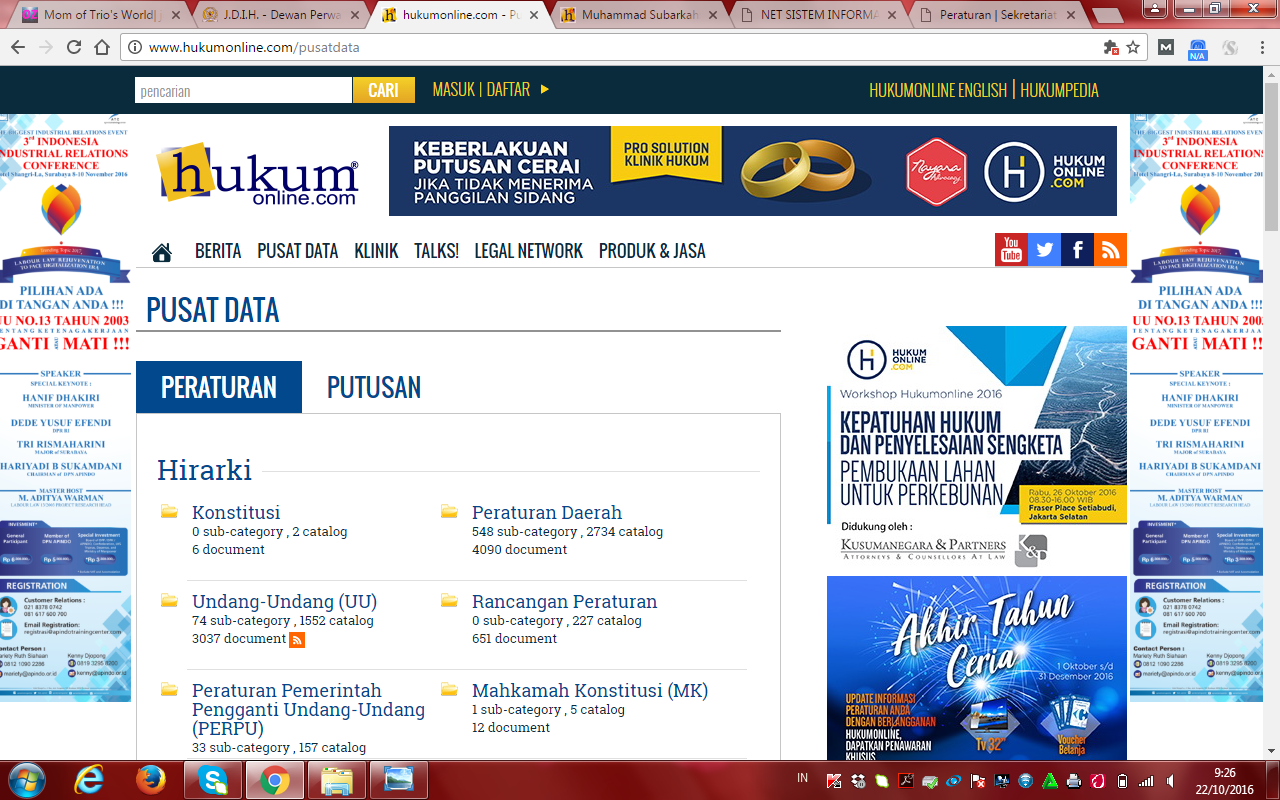Click the dark M extension icon
The width and height of the screenshot is (1280, 800).
pos(1166,47)
